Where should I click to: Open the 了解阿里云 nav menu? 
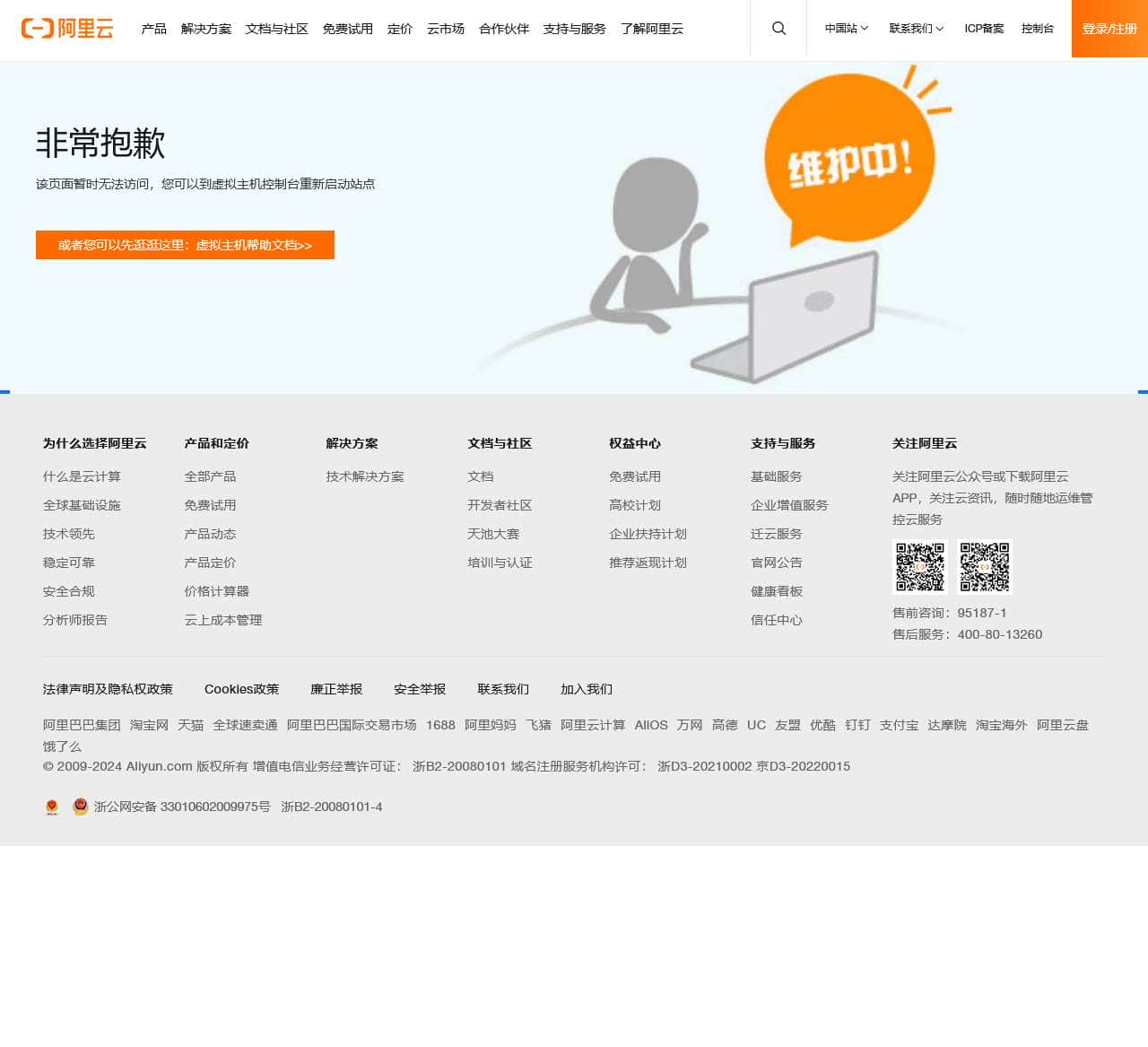coord(652,29)
